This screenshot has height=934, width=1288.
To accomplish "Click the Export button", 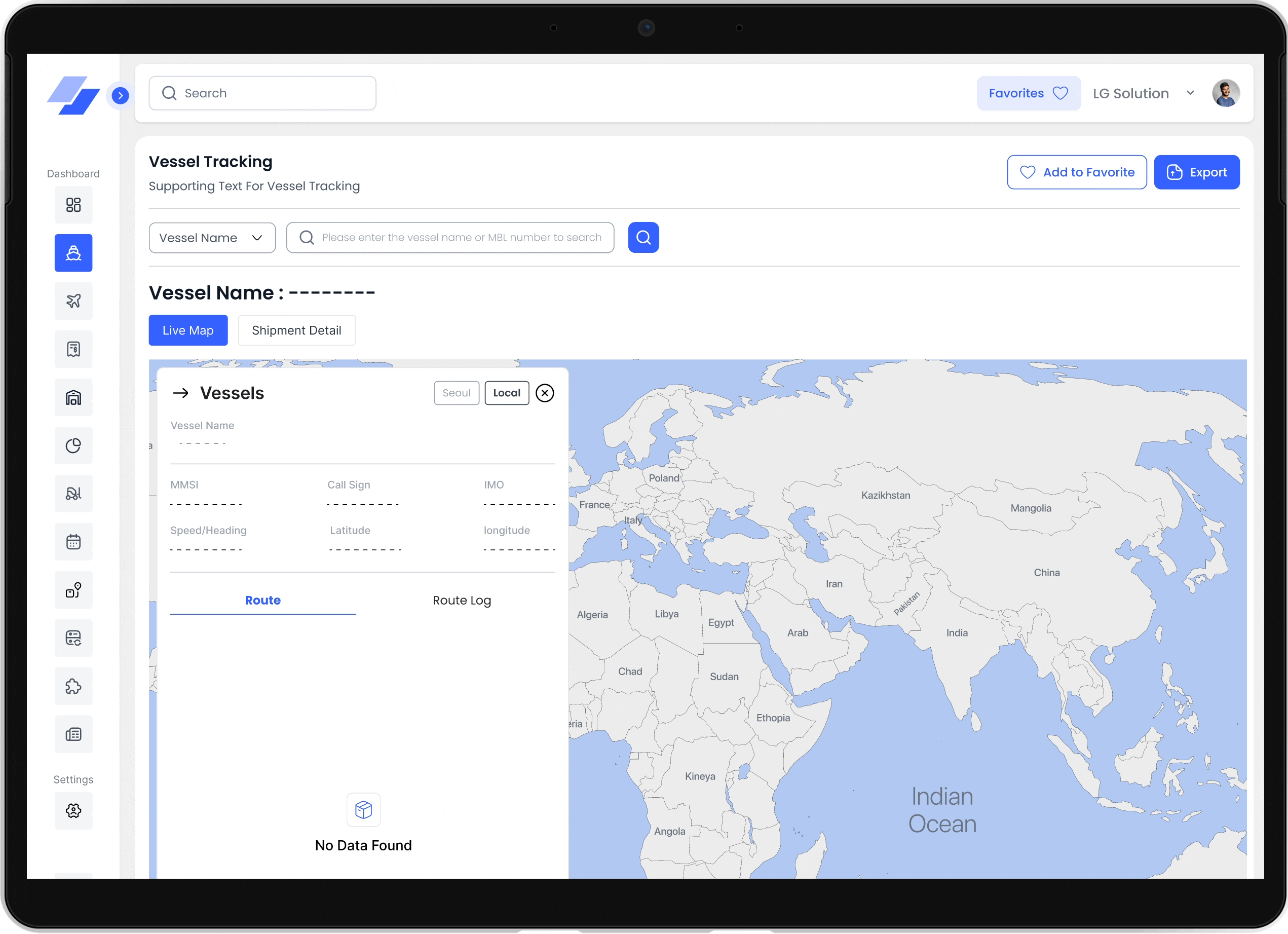I will point(1196,172).
